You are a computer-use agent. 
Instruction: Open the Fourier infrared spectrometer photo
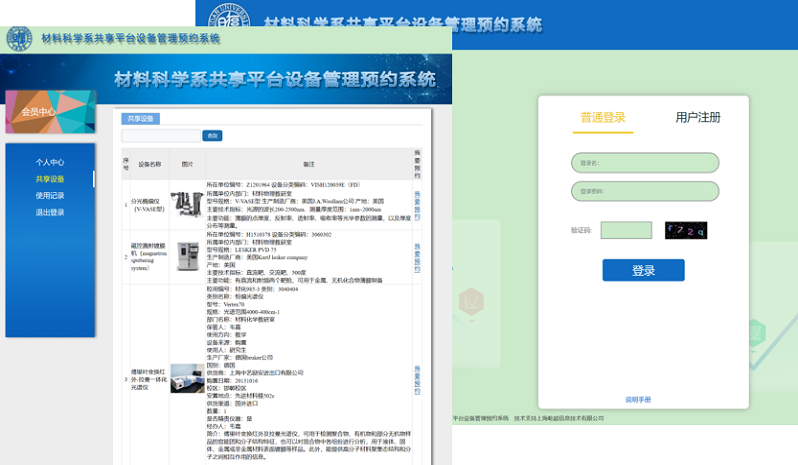click(x=186, y=379)
